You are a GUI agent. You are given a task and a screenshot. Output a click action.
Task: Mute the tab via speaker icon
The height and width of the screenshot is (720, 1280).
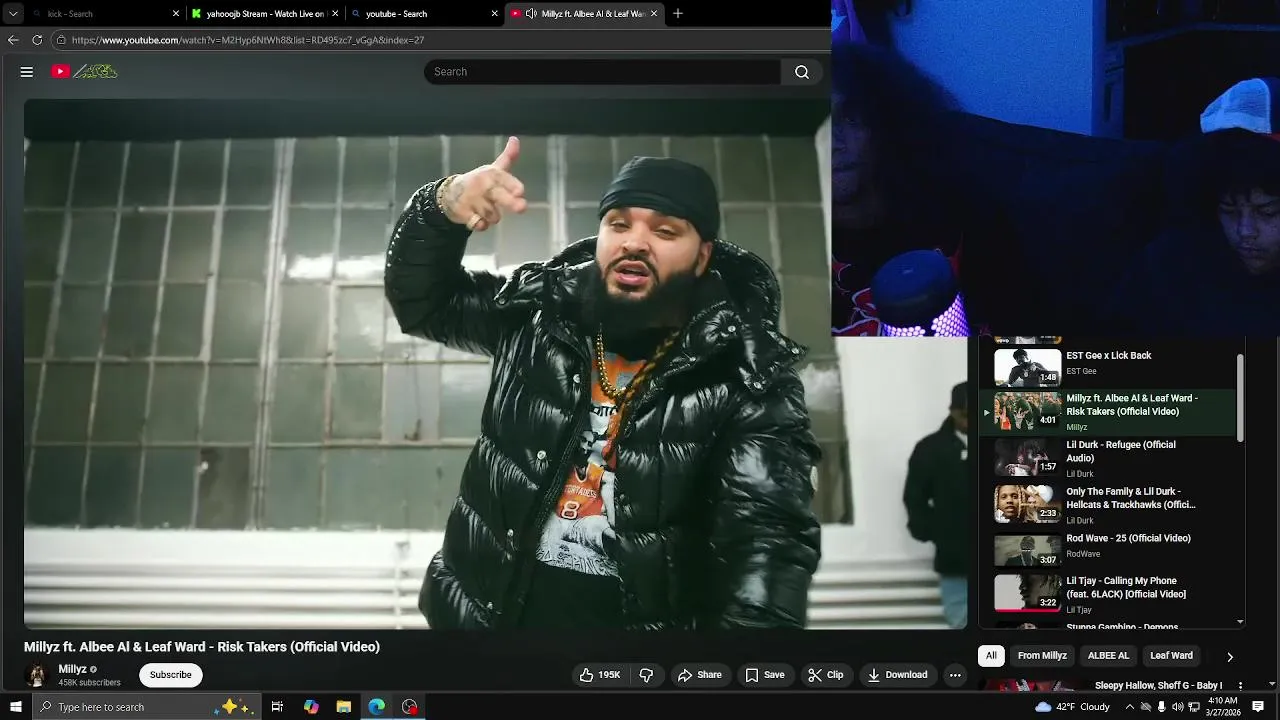tap(531, 14)
